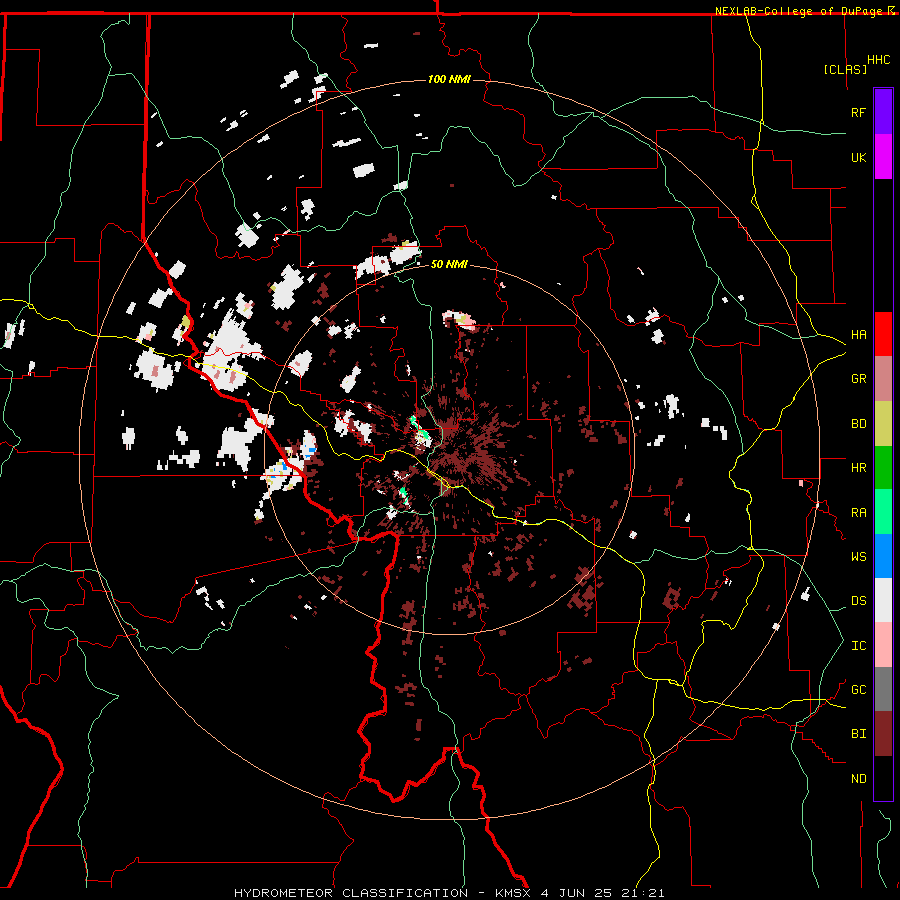
Task: Click the DS legend label
Action: (x=858, y=601)
